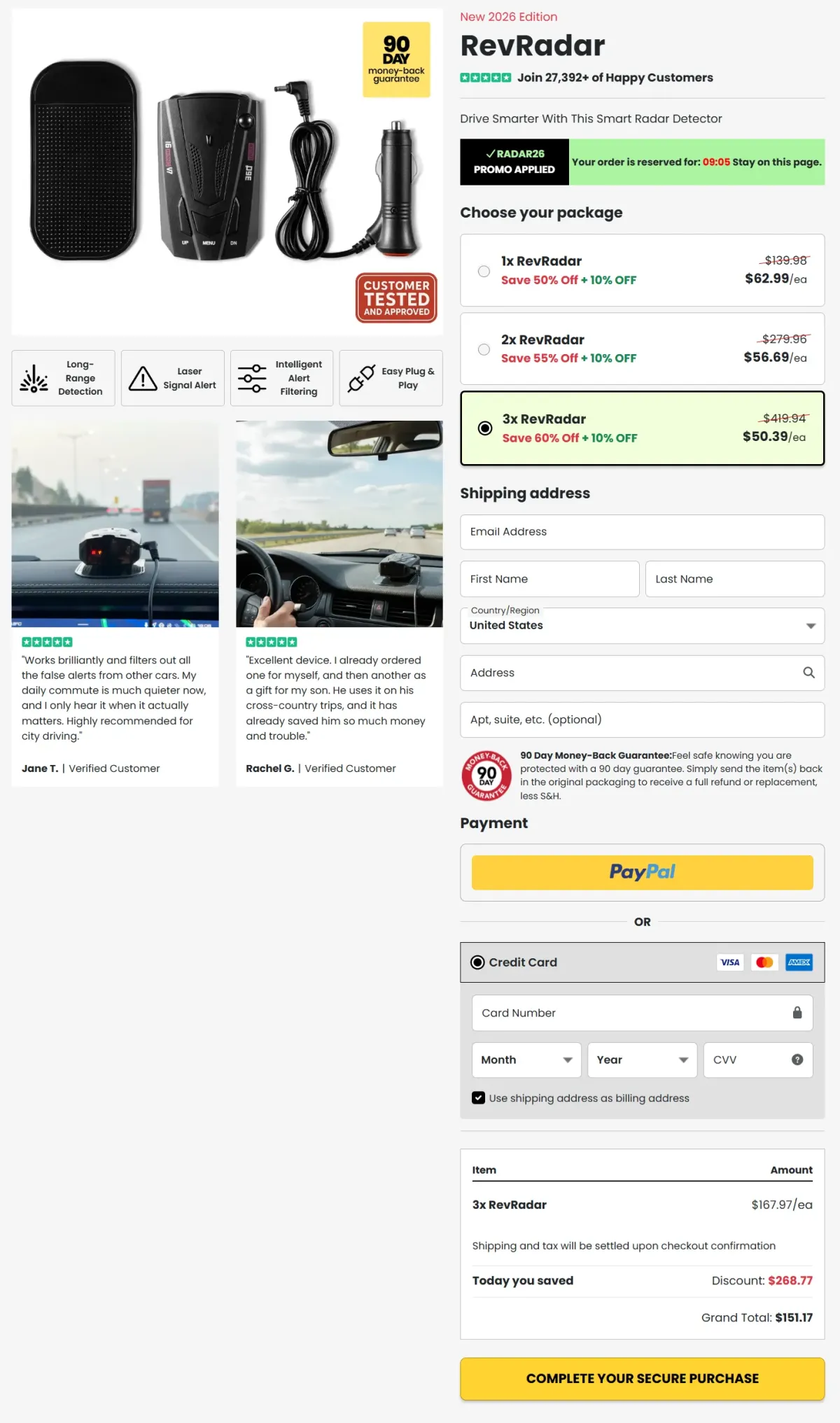Click the Address input field
This screenshot has height=1423, width=840.
pyautogui.click(x=642, y=673)
